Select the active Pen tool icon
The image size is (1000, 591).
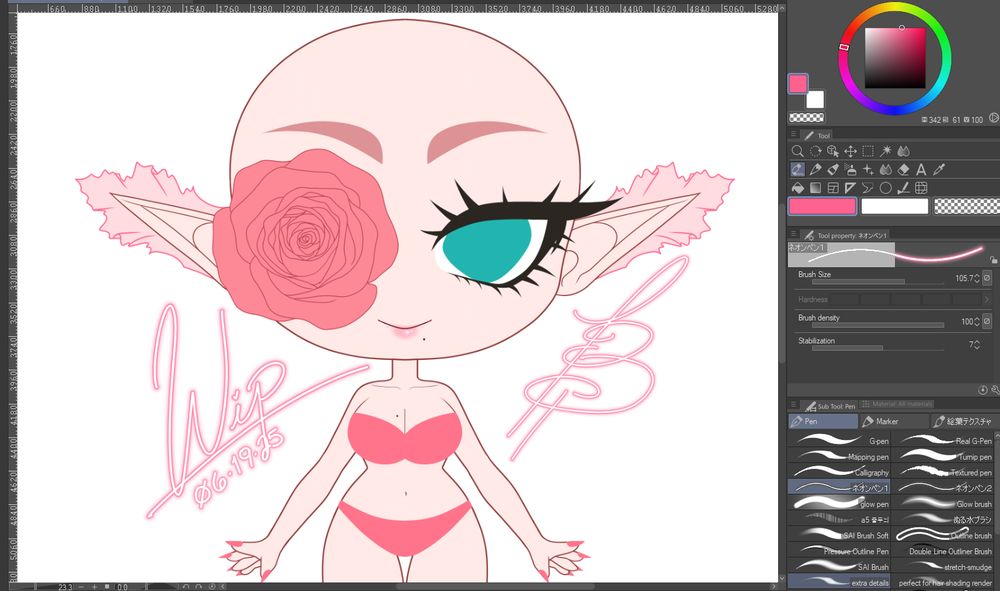797,170
